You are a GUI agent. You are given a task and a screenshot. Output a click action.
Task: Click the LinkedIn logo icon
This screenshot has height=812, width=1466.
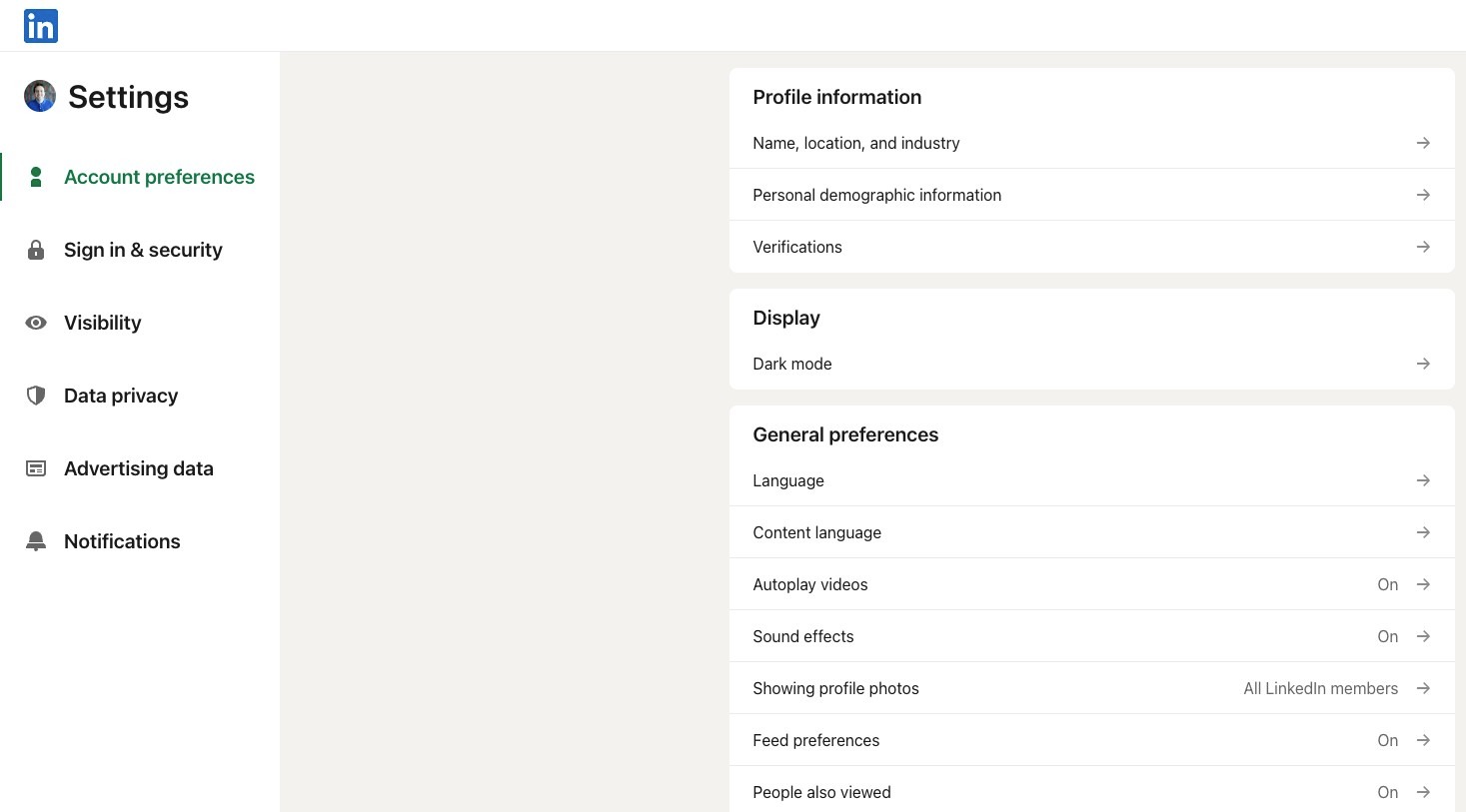pos(41,26)
